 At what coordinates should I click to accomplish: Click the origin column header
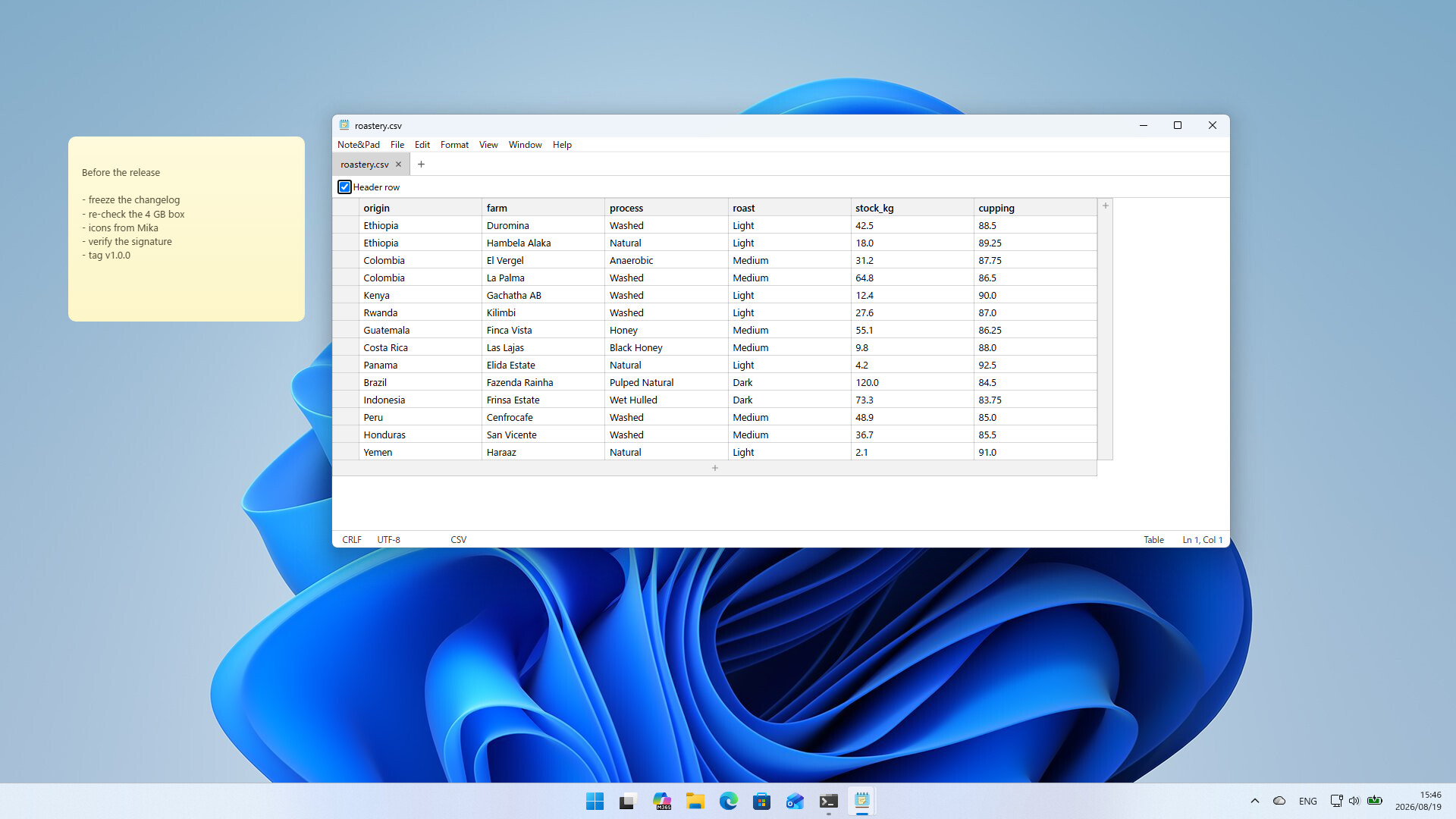coord(420,208)
